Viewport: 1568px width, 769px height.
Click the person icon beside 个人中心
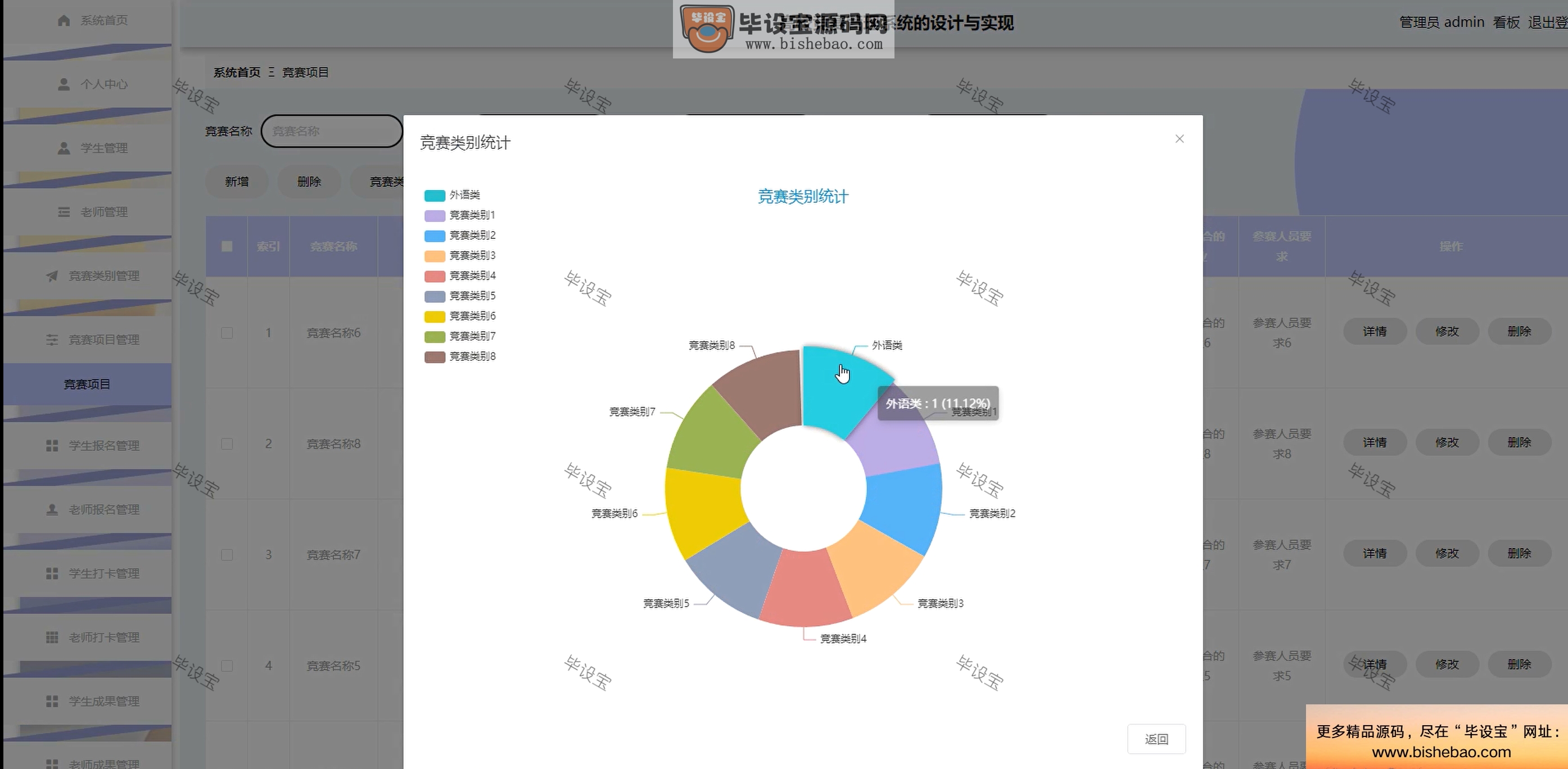coord(64,84)
